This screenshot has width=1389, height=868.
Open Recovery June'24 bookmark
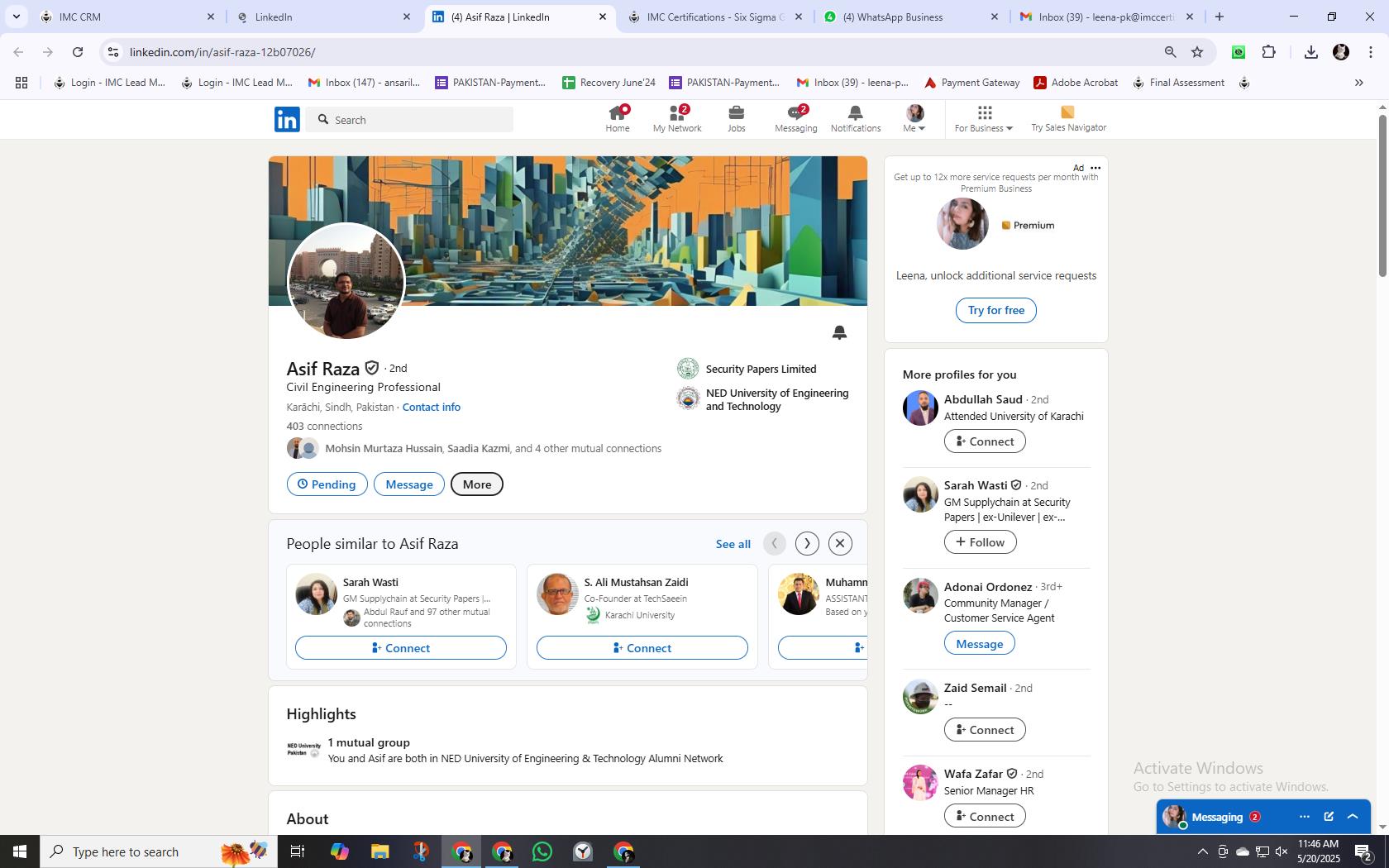tap(609, 83)
